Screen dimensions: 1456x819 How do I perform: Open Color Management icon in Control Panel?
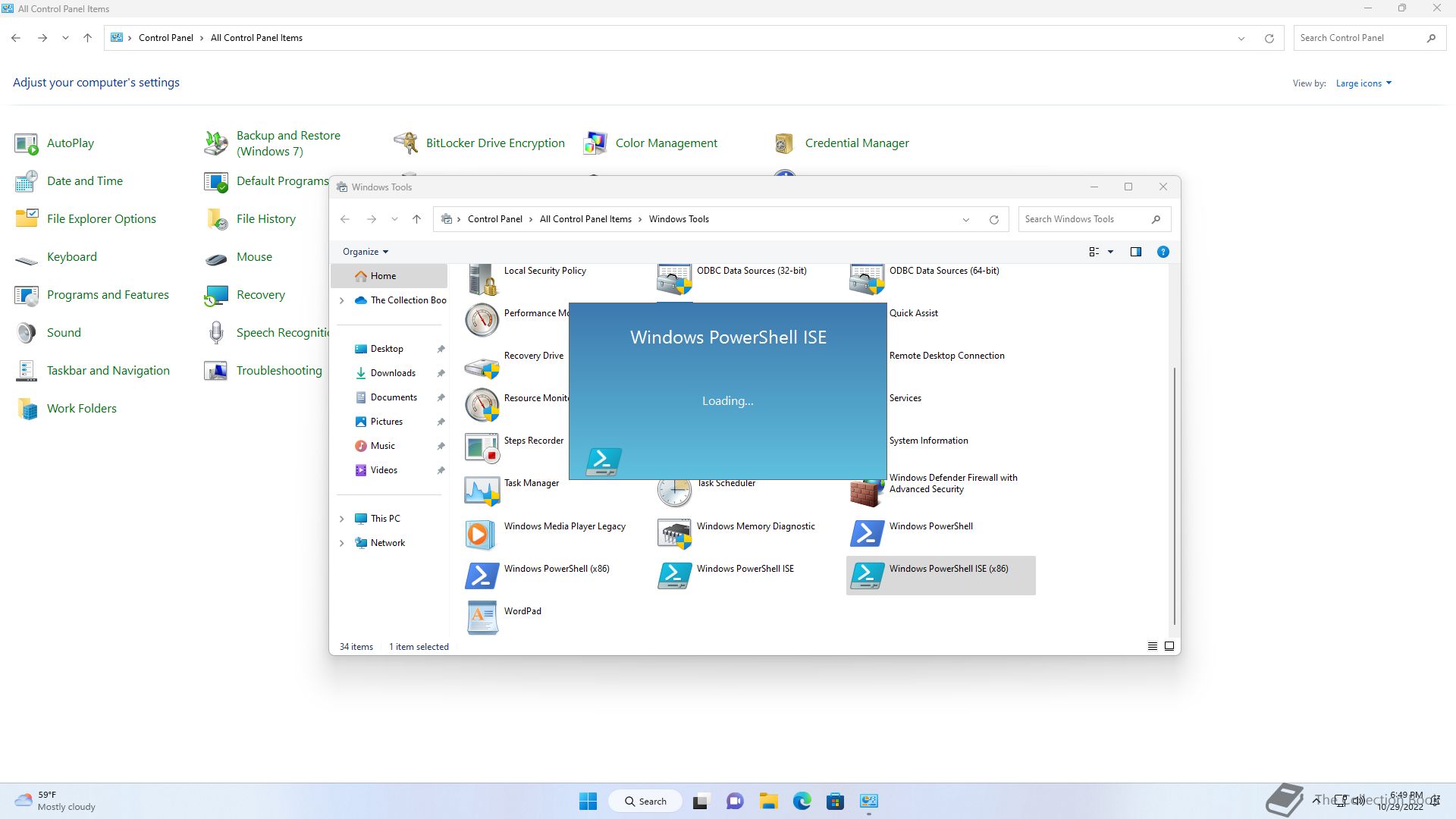point(595,143)
